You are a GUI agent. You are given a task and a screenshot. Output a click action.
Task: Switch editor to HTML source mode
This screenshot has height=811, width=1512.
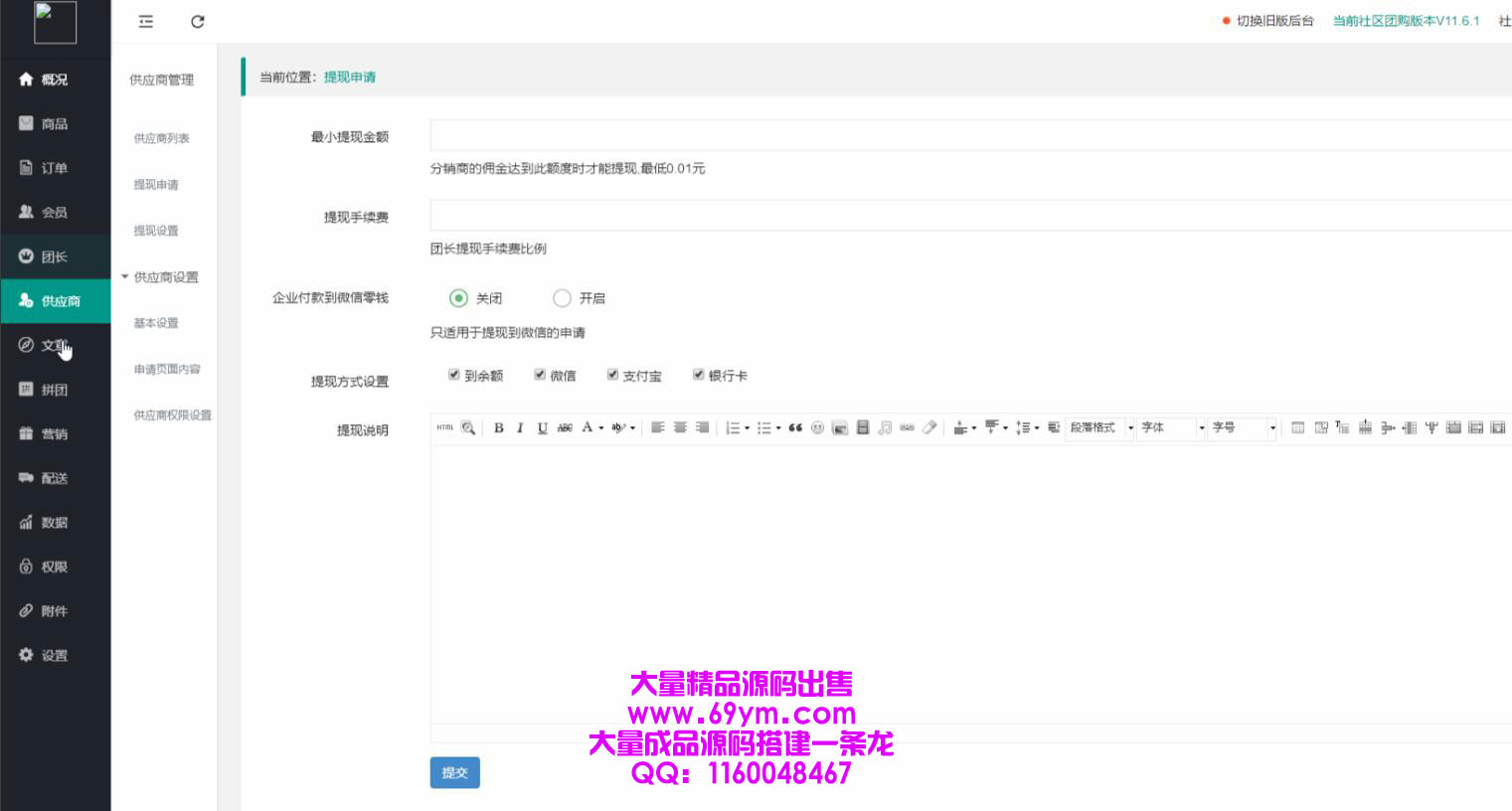coord(444,427)
